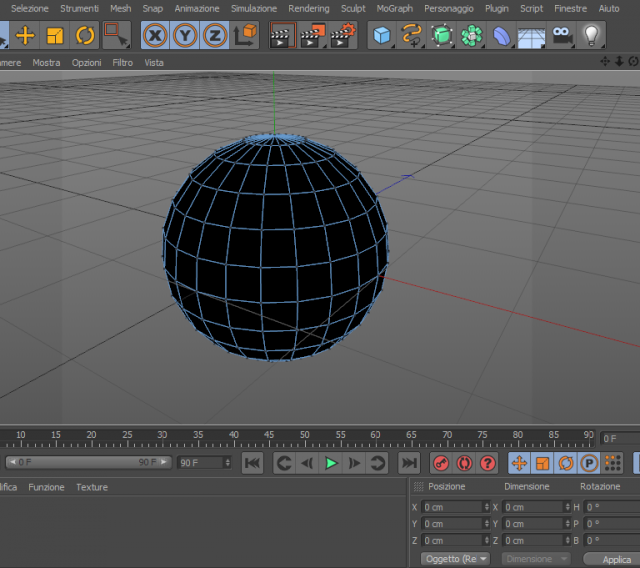
Task: Toggle the Y axis lock
Action: click(x=185, y=36)
